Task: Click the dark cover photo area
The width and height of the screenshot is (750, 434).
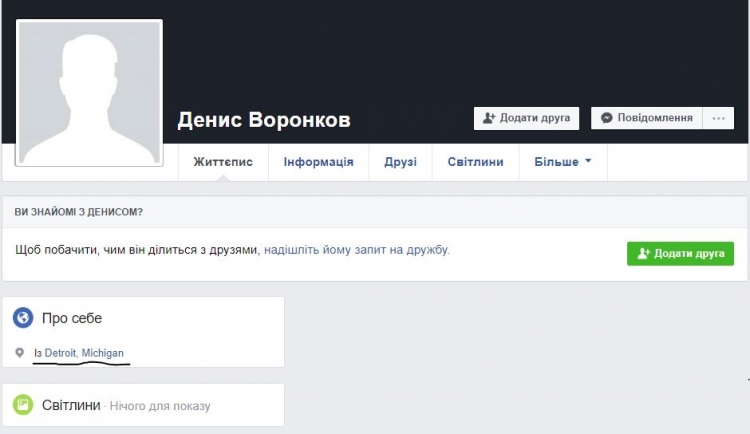Action: pos(450,50)
